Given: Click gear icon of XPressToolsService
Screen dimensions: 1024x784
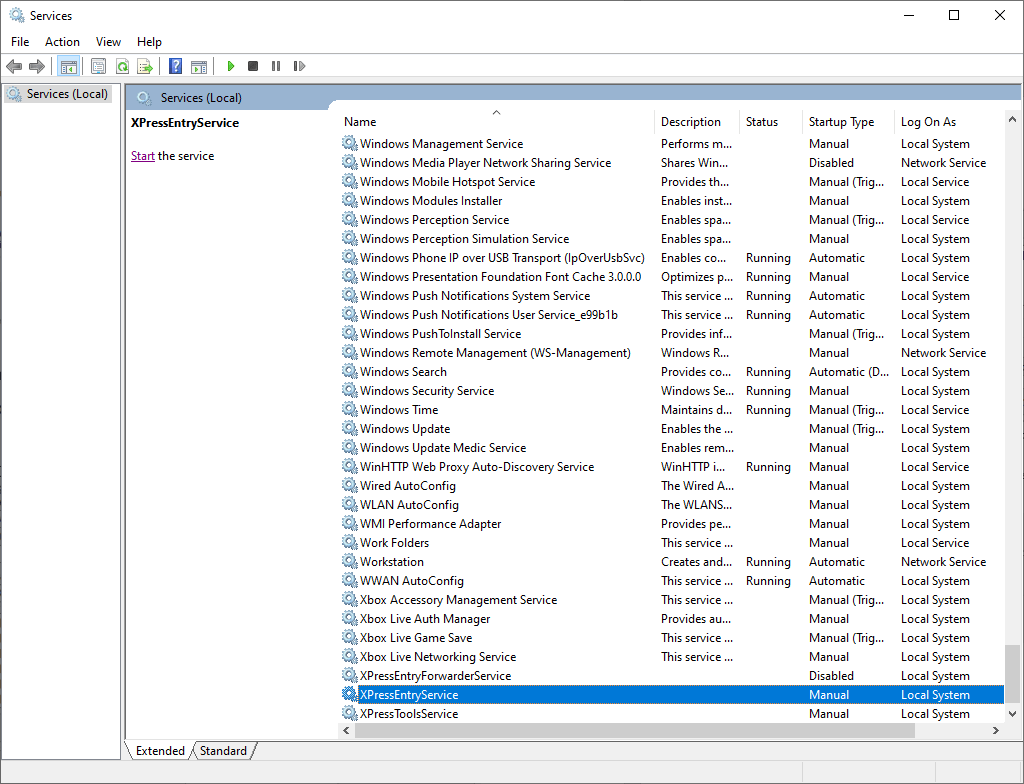Looking at the screenshot, I should coord(350,713).
